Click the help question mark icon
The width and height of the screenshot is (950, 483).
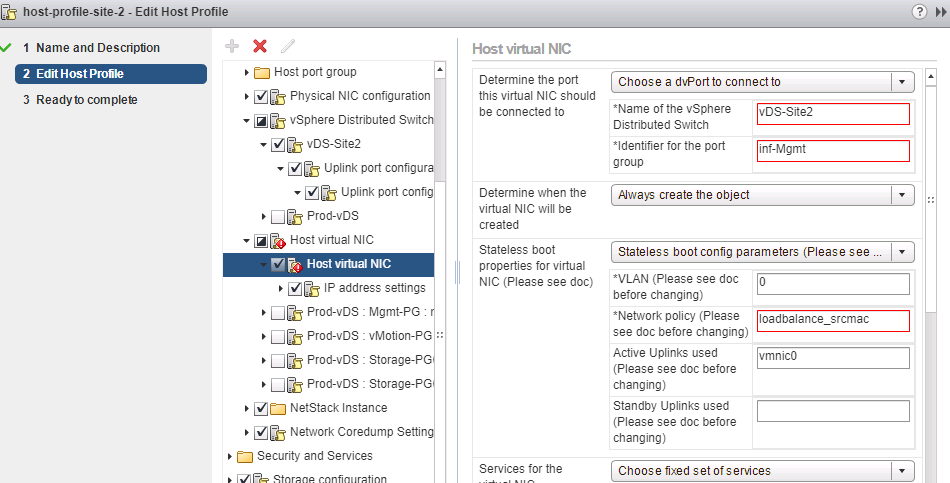click(x=919, y=12)
